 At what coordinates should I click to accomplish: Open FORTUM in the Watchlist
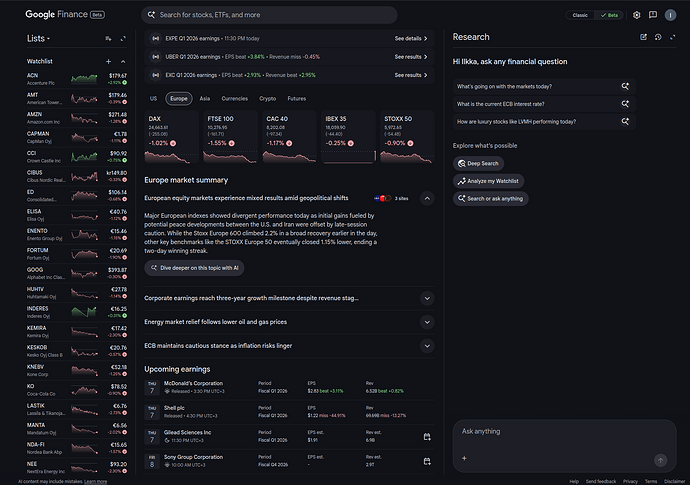tap(77, 254)
